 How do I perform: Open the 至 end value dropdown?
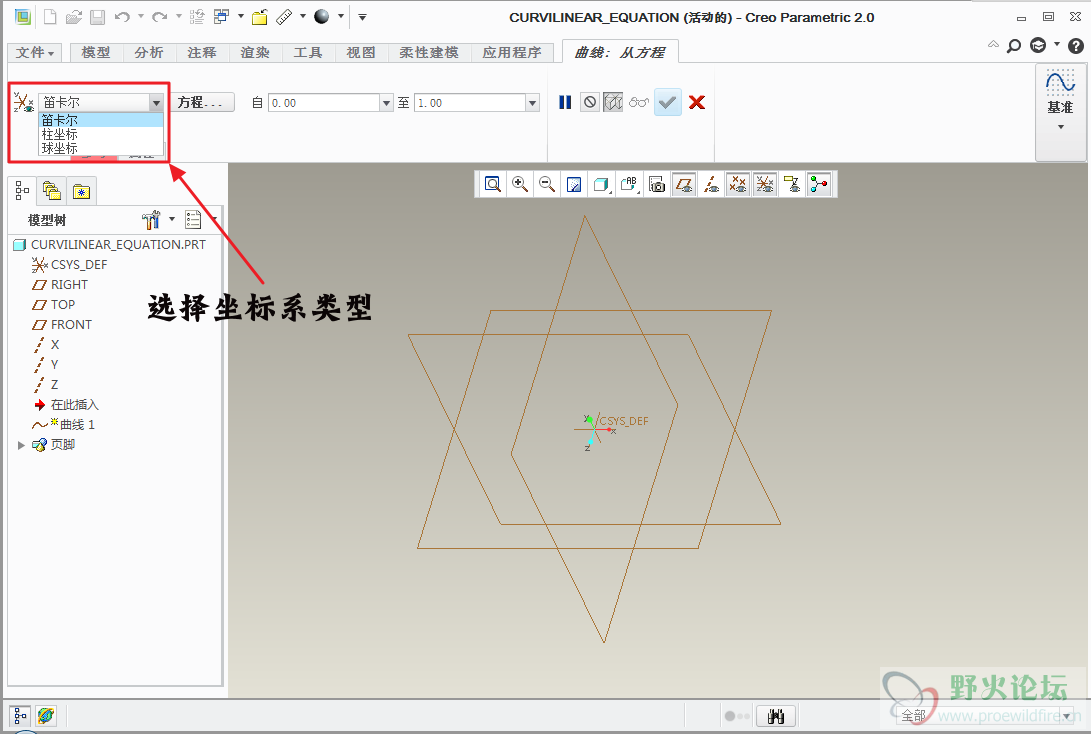point(533,103)
